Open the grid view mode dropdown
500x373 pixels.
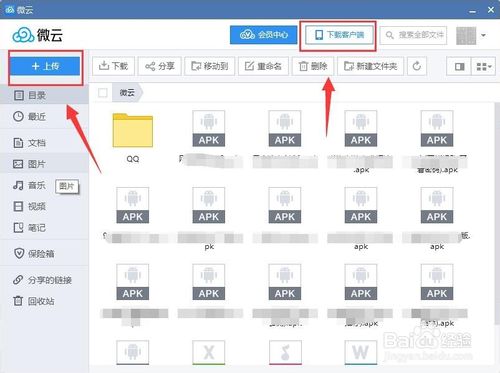click(484, 66)
